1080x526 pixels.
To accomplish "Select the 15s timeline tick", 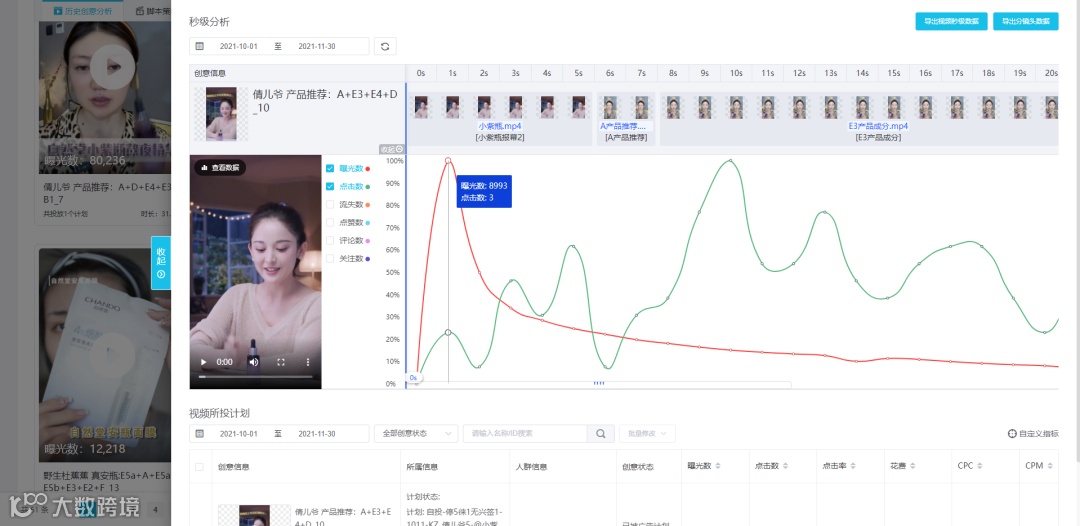I will tap(894, 73).
